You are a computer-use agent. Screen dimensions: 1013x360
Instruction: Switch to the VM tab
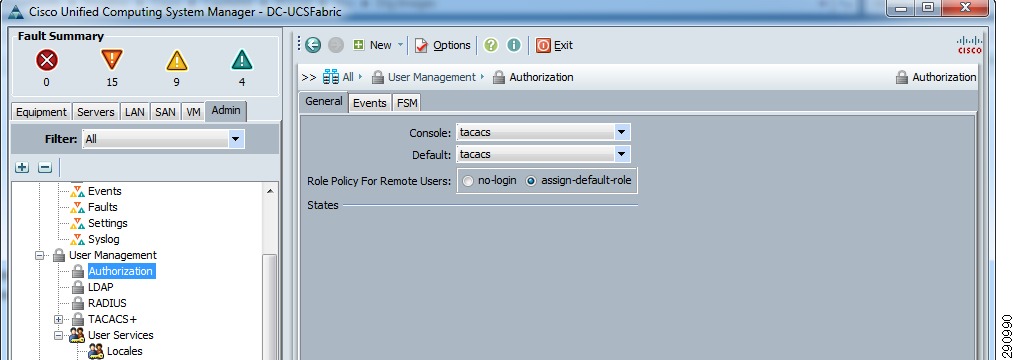coord(193,112)
